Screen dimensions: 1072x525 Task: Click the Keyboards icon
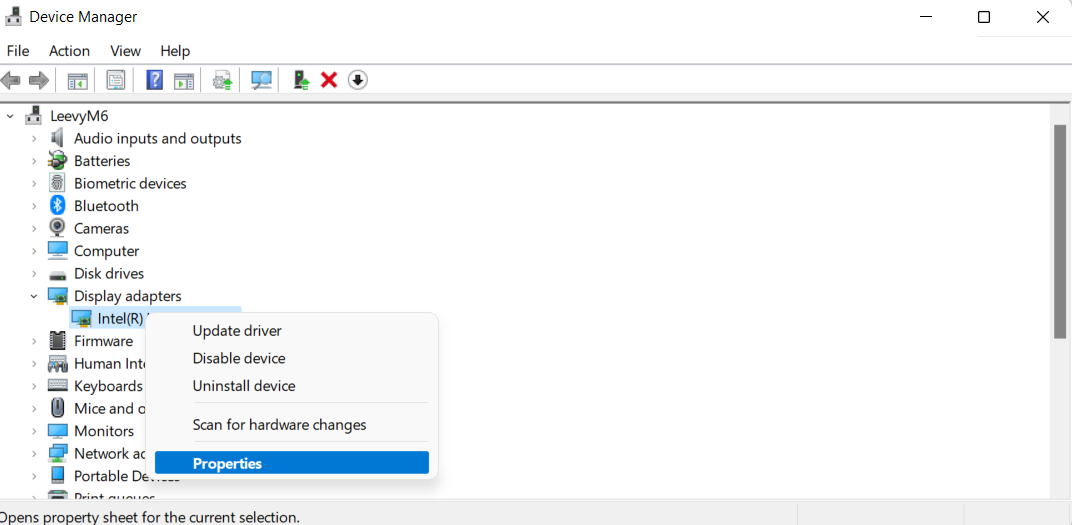coord(57,386)
